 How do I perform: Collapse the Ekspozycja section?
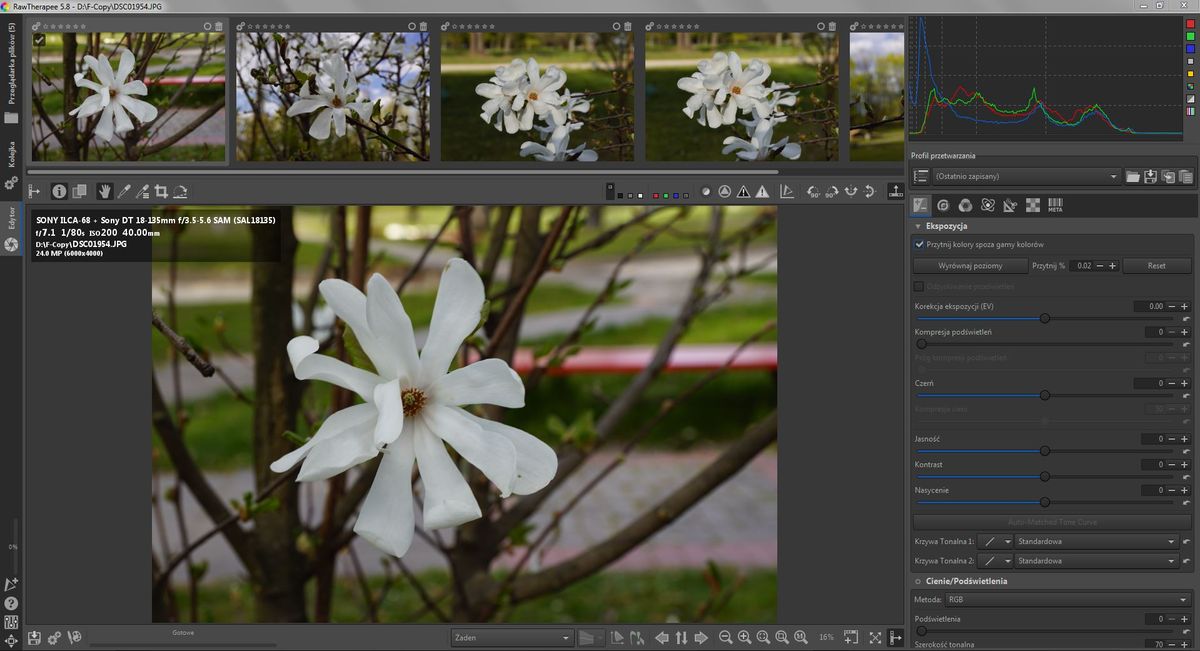point(919,226)
